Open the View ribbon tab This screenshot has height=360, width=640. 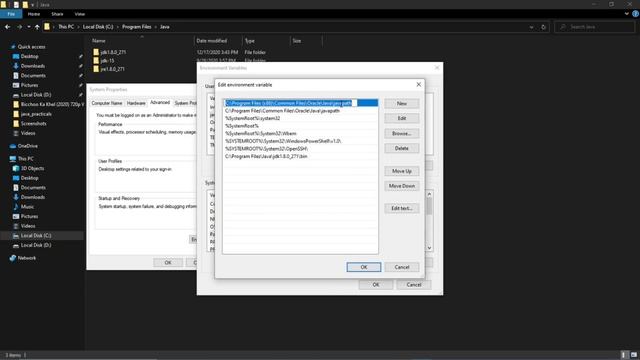tap(80, 14)
